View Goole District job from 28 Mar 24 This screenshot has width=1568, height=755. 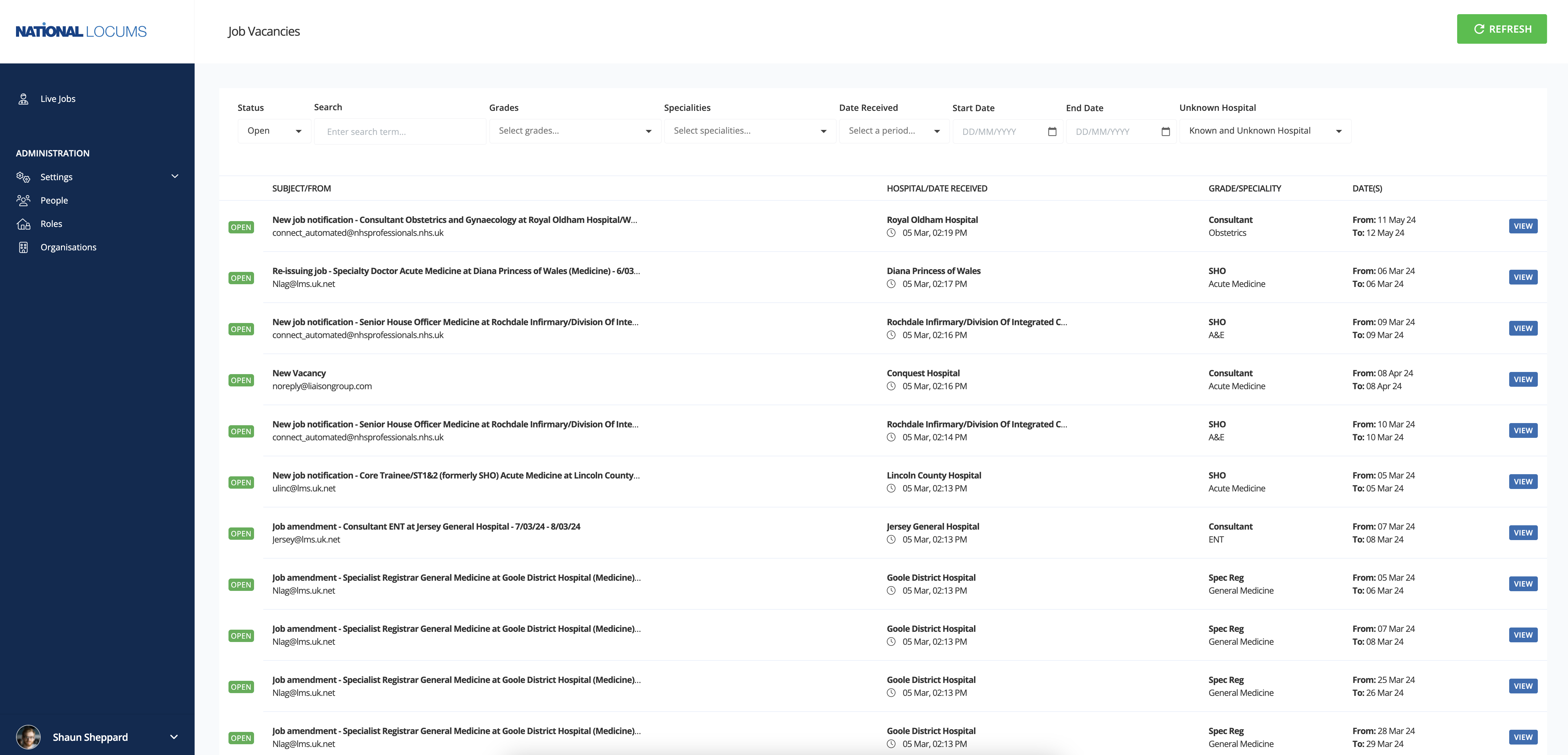[1523, 737]
